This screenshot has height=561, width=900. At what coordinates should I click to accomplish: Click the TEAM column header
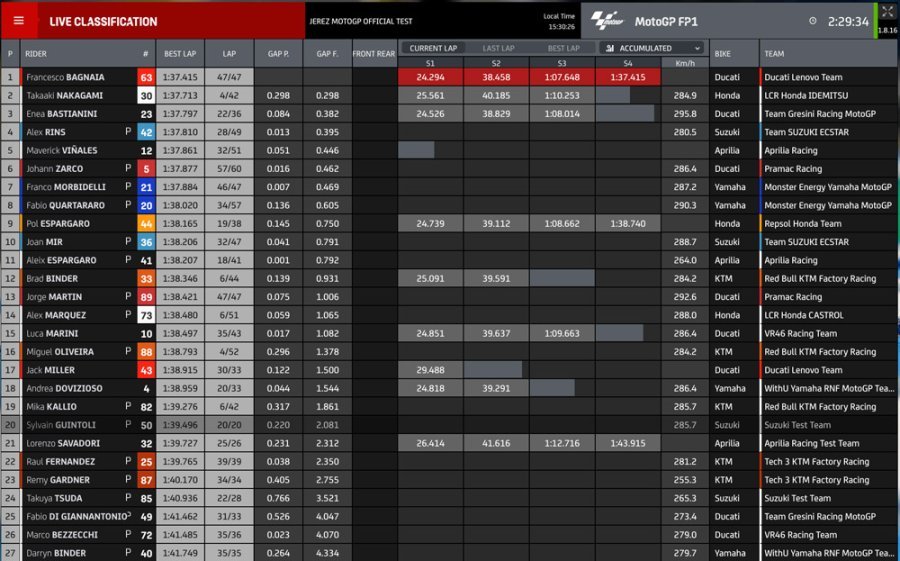(774, 54)
